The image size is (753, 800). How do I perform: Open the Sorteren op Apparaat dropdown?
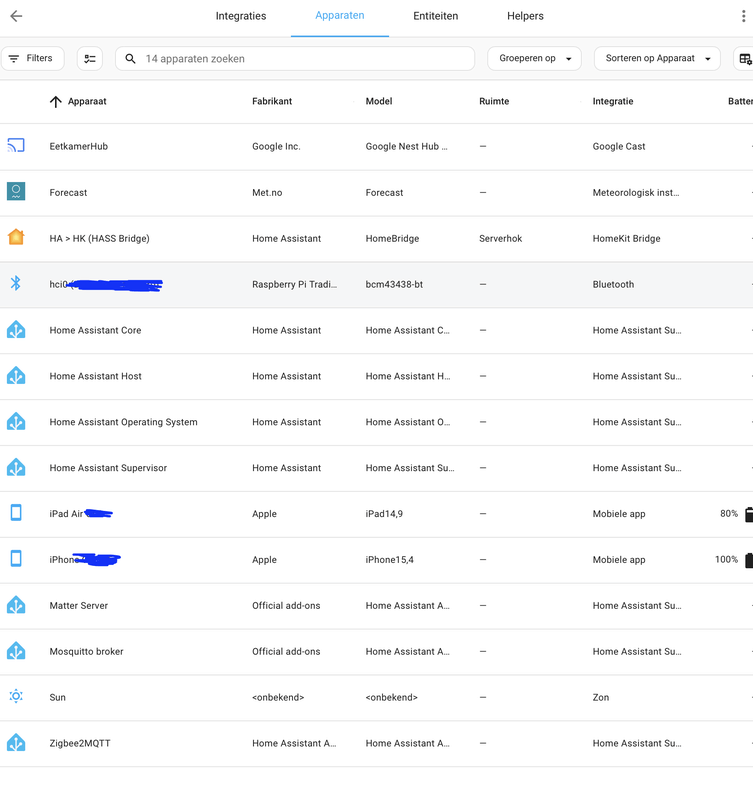[x=657, y=59]
